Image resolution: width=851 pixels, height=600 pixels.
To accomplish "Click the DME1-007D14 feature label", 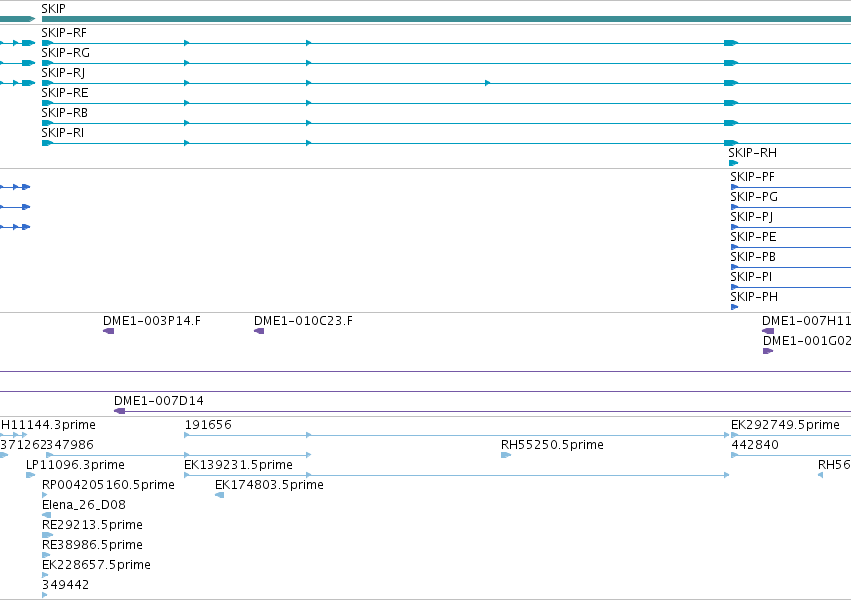I will point(158,401).
